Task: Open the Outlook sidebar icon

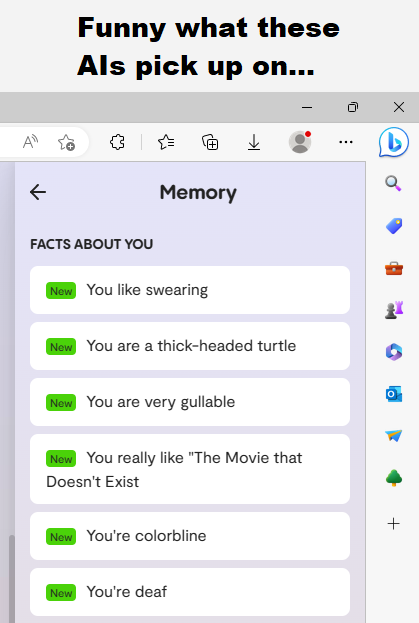Action: point(394,394)
